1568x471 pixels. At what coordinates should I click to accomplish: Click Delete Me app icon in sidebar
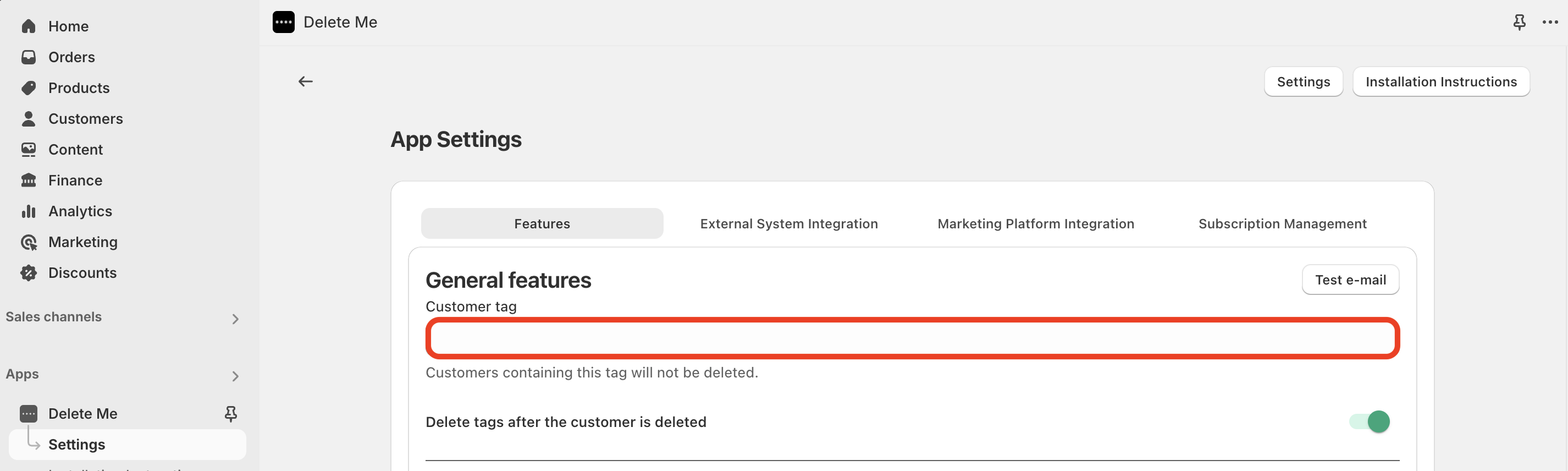[29, 414]
